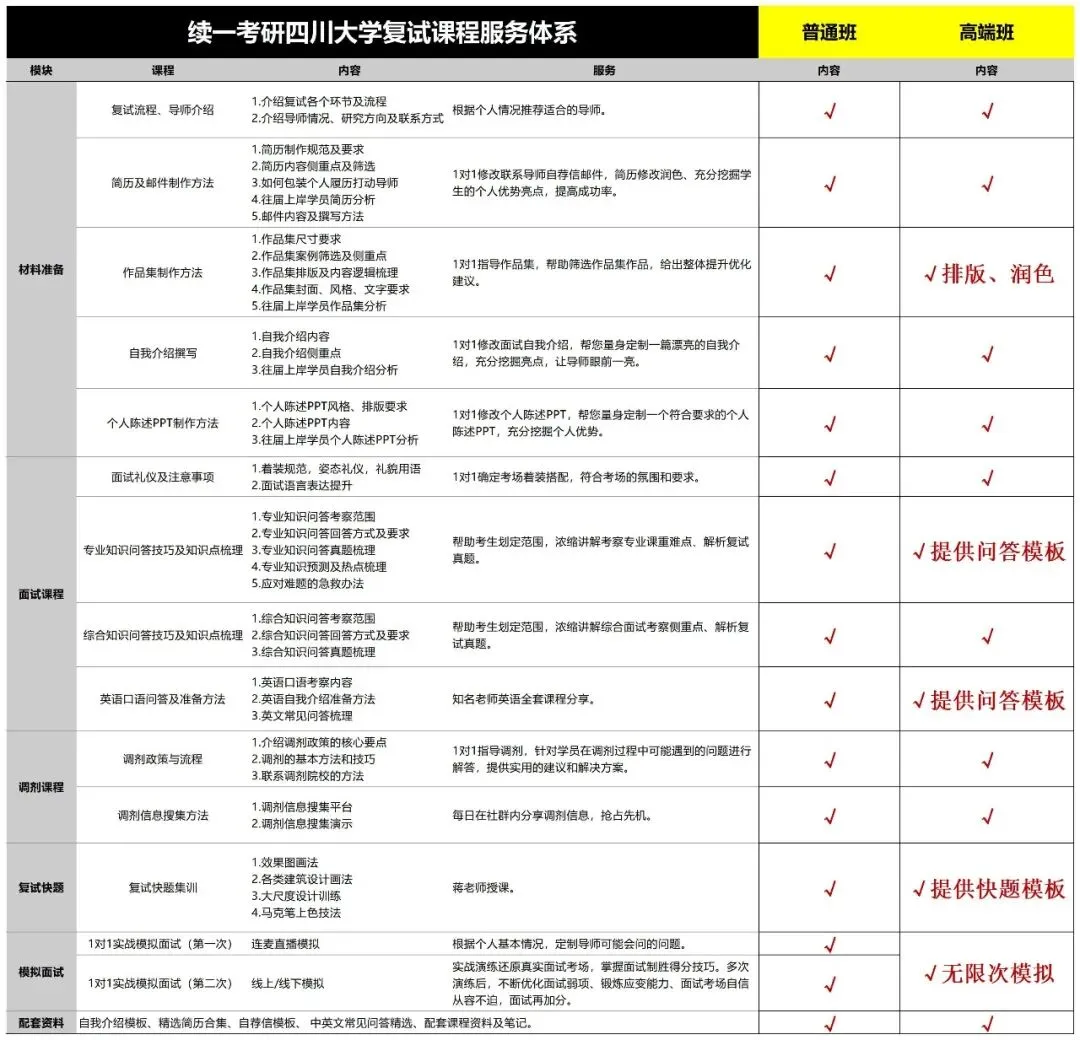Click 普通班 checkmark in 面试礼仪及注意事项 row
The image size is (1080, 1040).
[830, 478]
